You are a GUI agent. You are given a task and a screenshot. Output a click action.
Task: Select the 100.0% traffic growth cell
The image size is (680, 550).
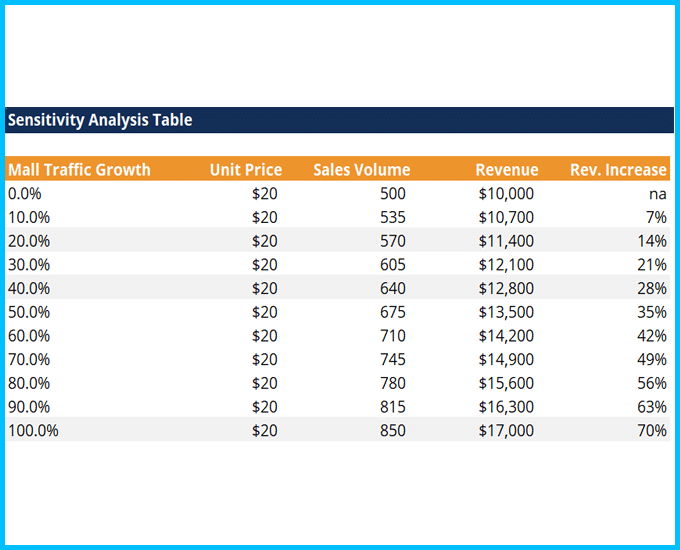(33, 430)
